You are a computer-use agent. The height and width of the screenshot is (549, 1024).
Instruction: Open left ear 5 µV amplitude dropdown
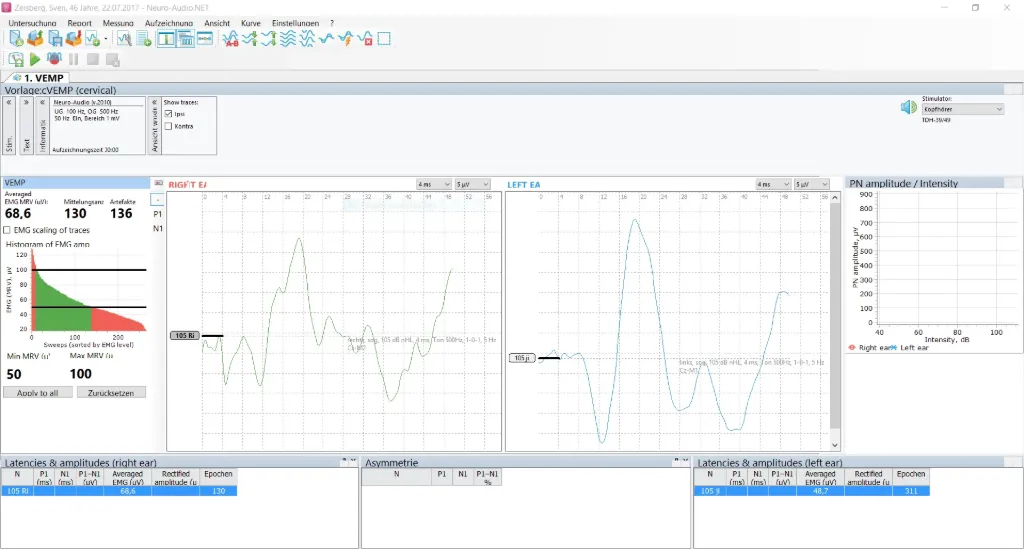[x=811, y=185]
